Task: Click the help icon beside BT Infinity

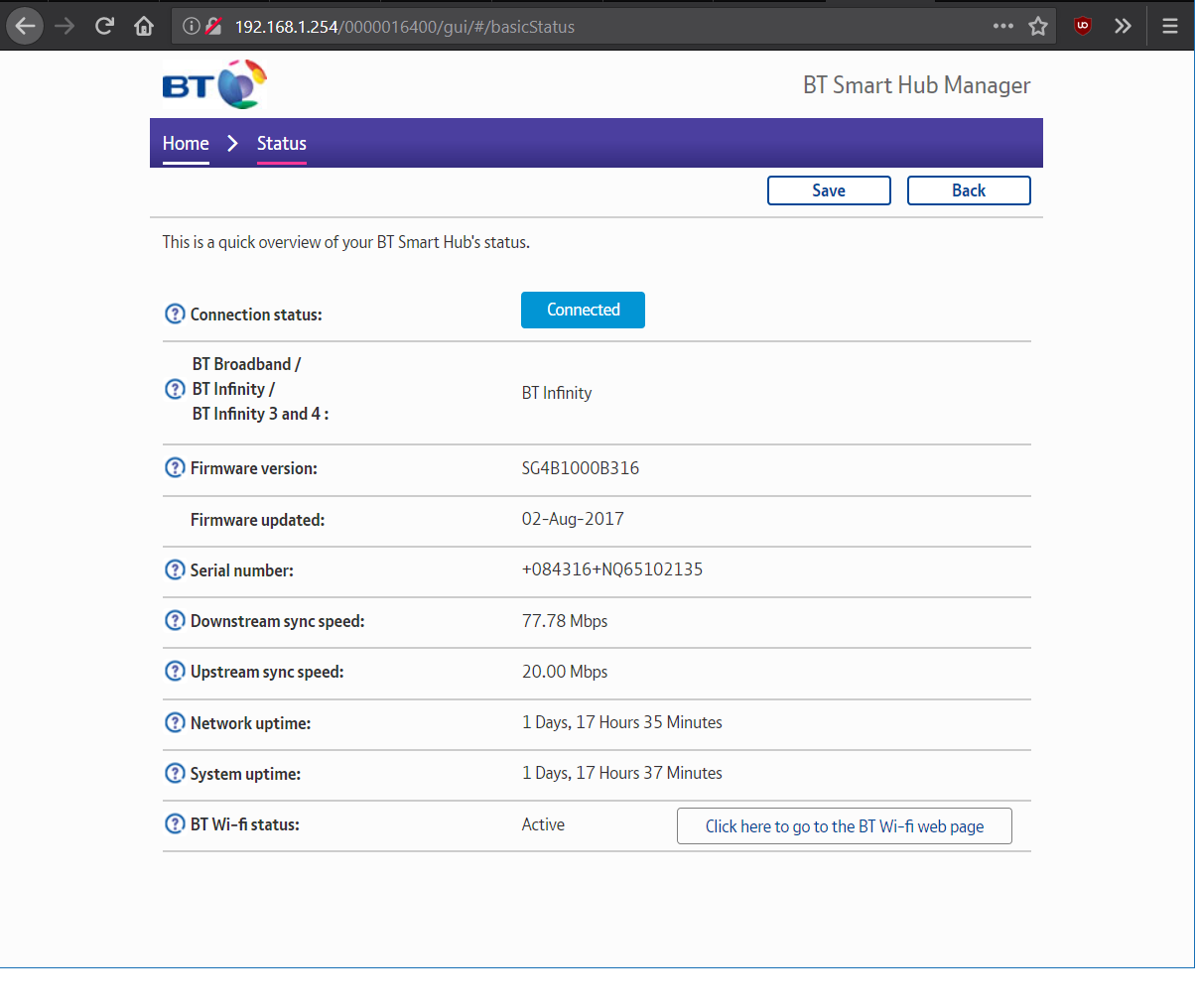Action: click(x=175, y=389)
